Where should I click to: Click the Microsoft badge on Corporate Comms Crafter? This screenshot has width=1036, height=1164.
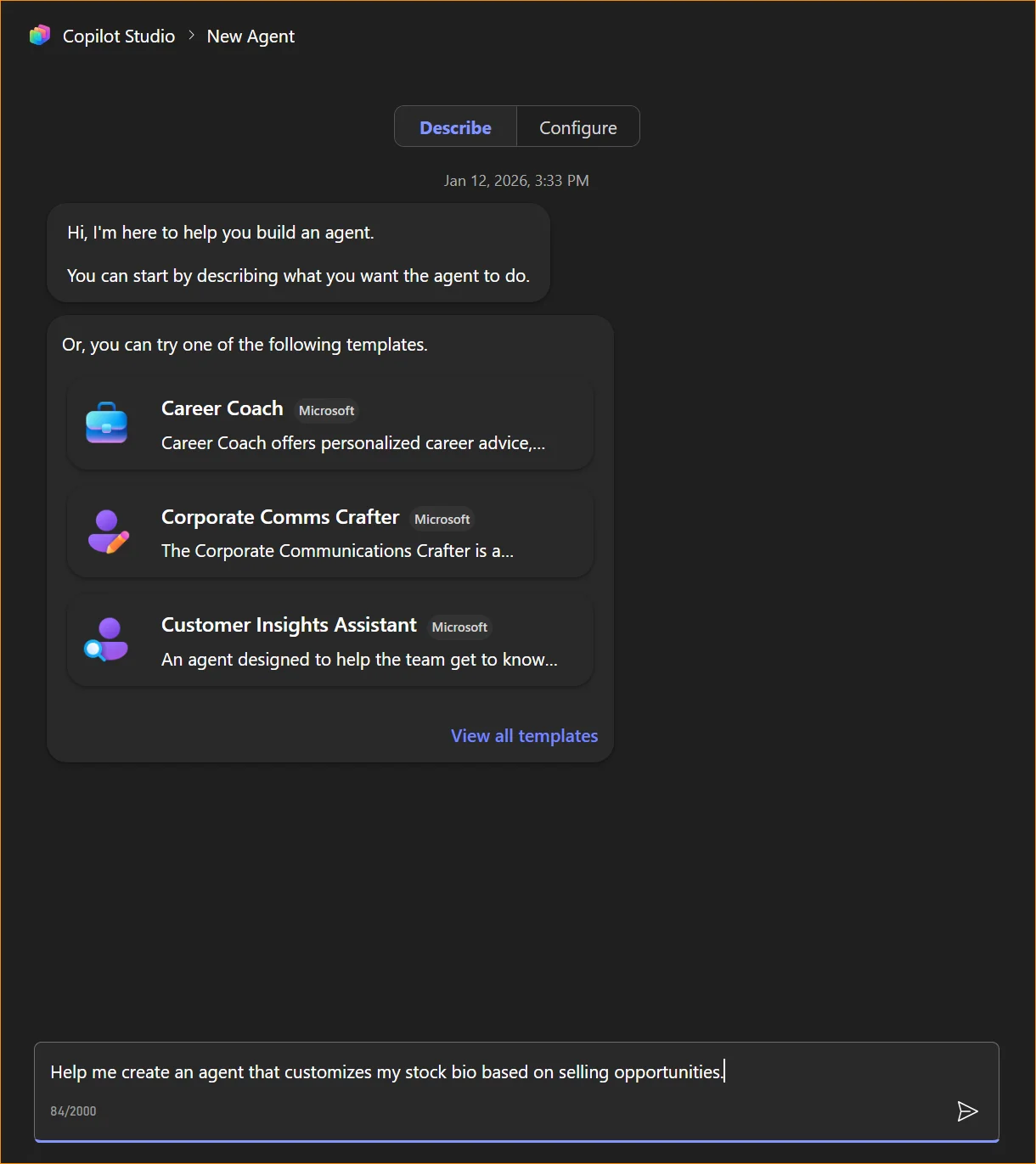click(x=442, y=519)
